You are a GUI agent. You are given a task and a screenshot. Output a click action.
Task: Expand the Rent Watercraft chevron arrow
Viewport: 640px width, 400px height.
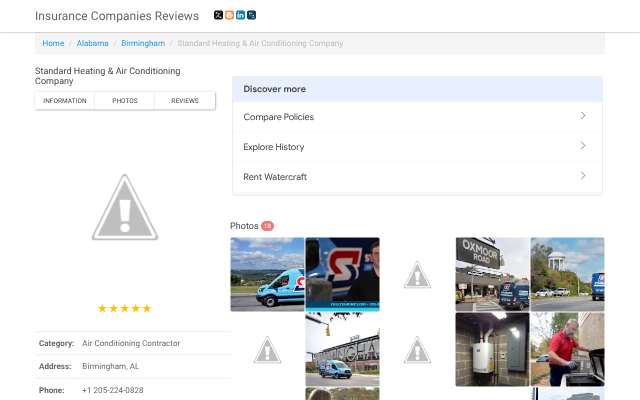[583, 176]
